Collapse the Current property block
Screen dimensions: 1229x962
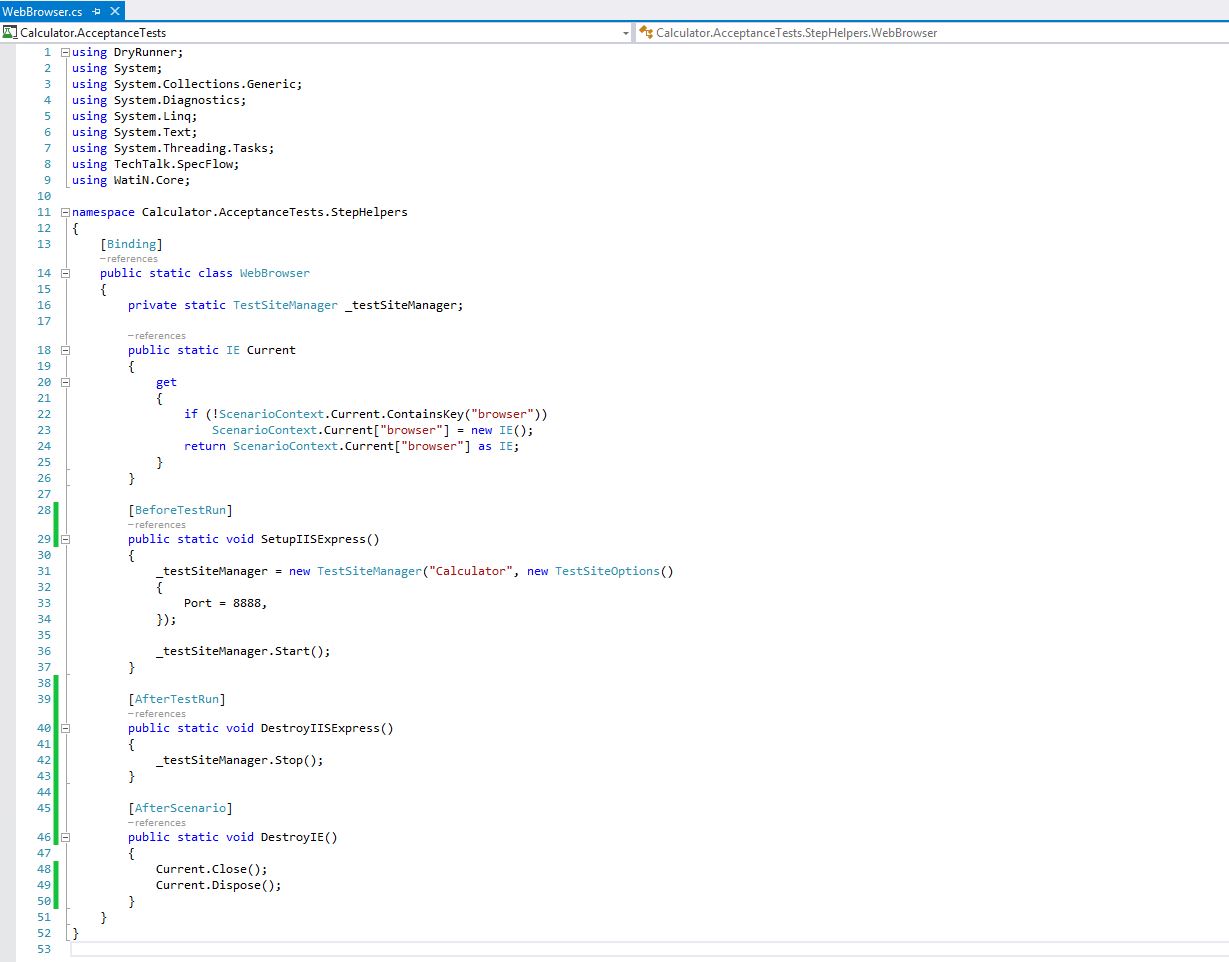[65, 350]
